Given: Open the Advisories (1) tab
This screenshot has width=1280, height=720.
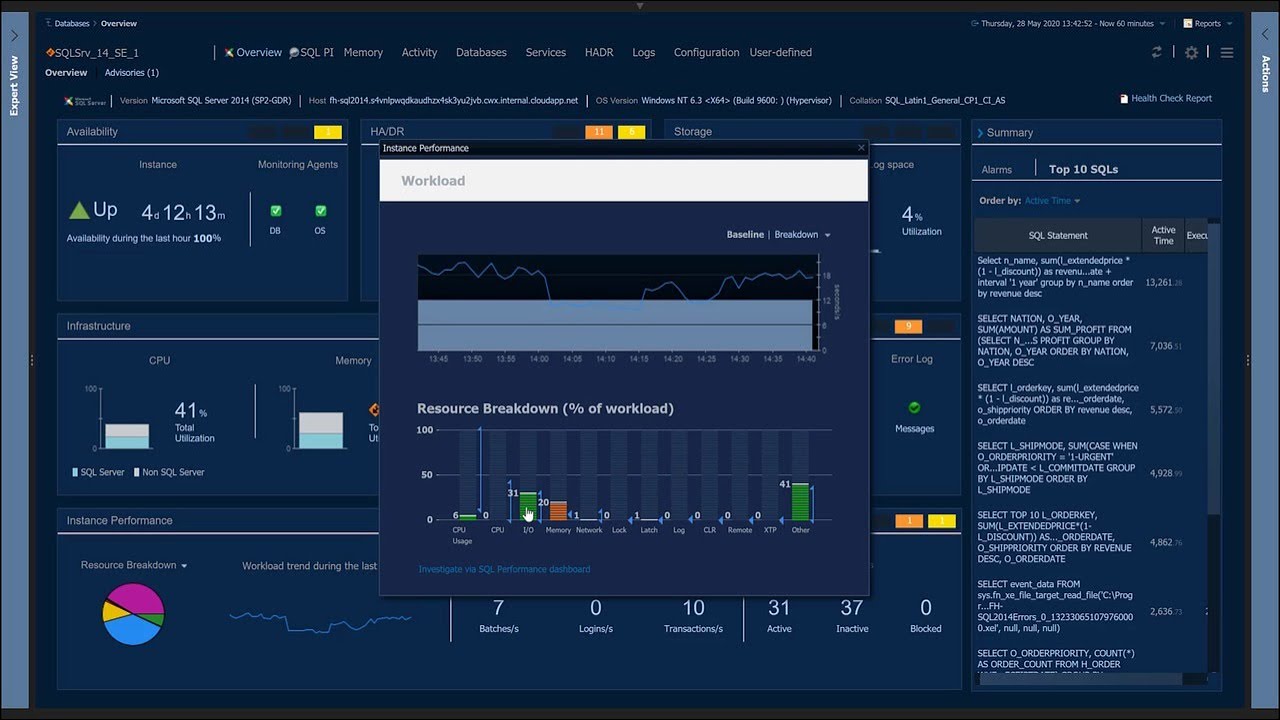Looking at the screenshot, I should point(132,73).
